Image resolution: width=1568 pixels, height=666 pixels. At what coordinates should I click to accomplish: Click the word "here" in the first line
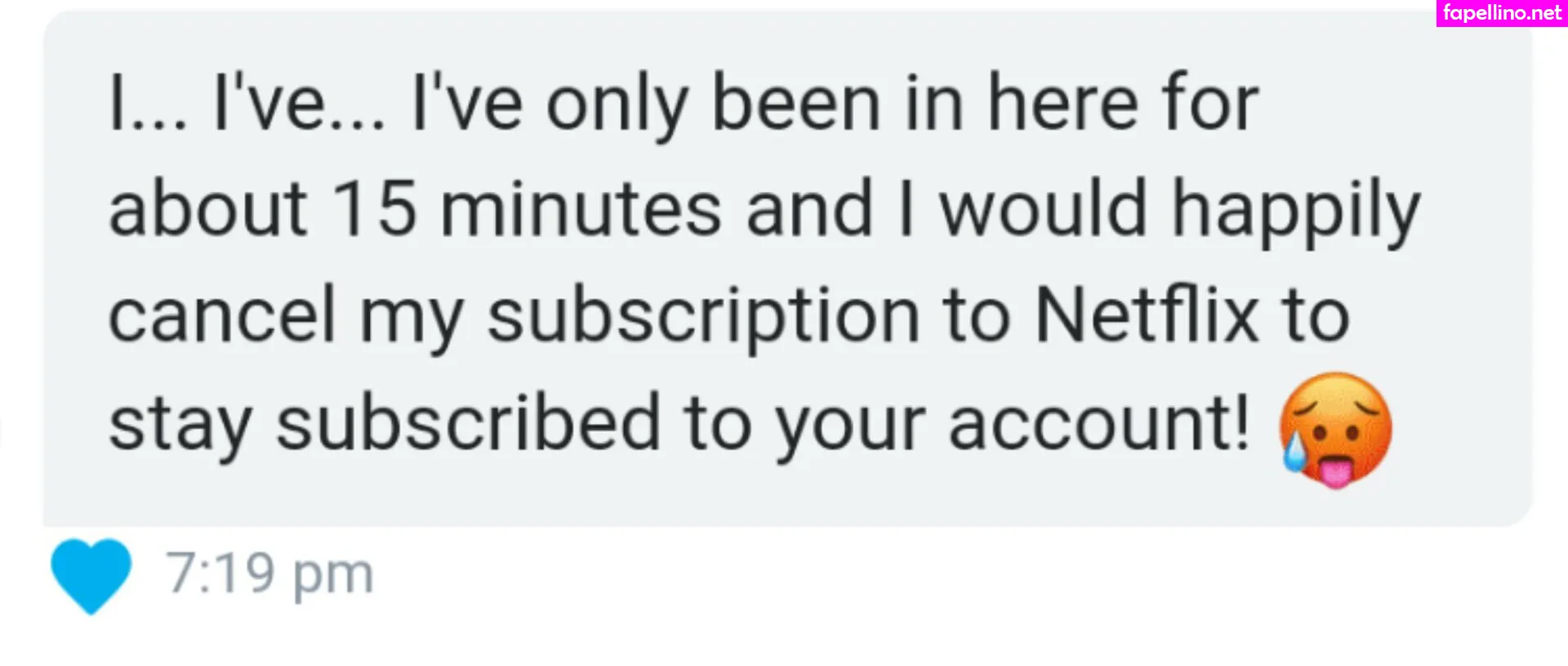1062,104
